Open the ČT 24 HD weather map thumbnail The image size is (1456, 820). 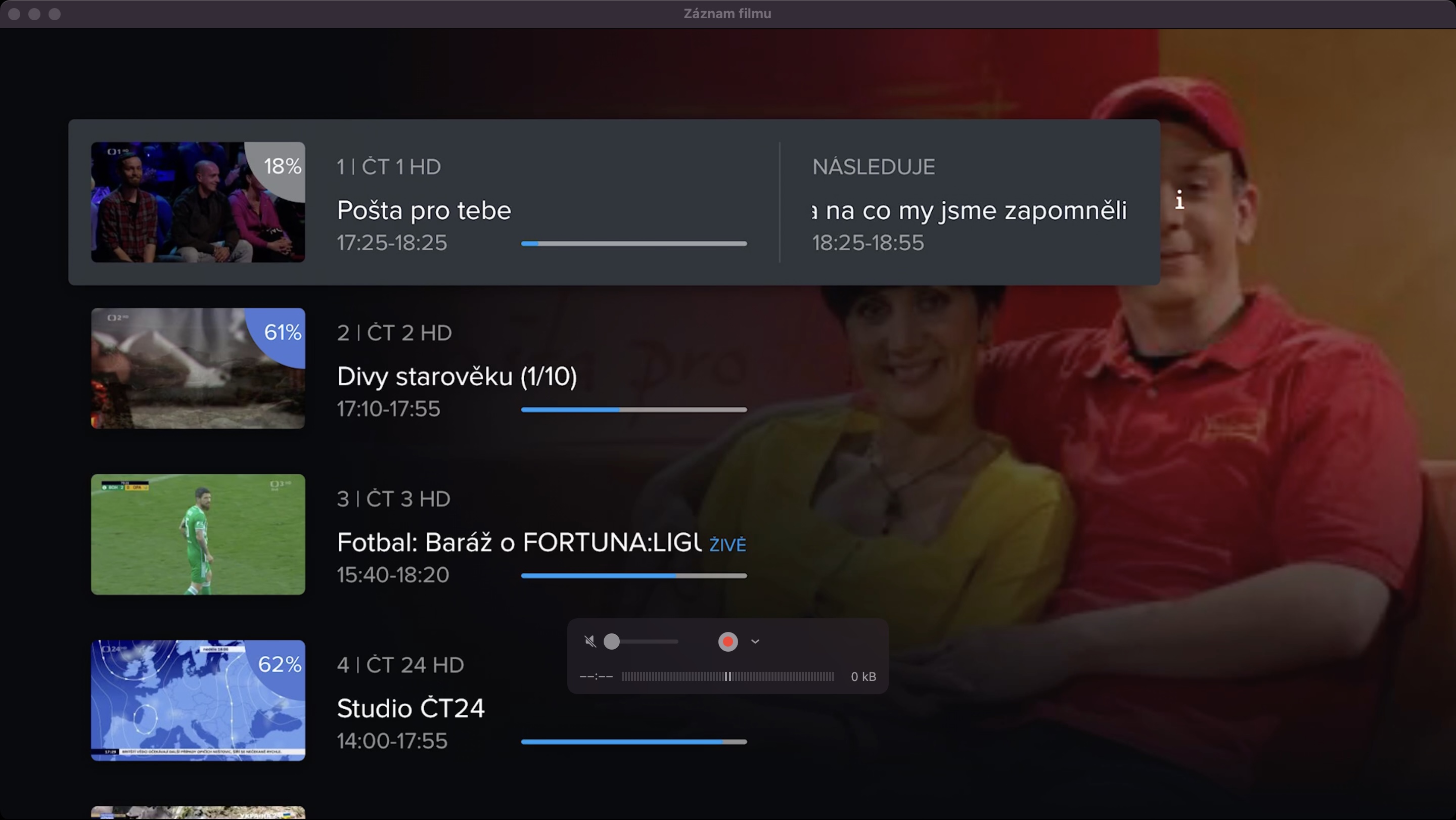198,700
